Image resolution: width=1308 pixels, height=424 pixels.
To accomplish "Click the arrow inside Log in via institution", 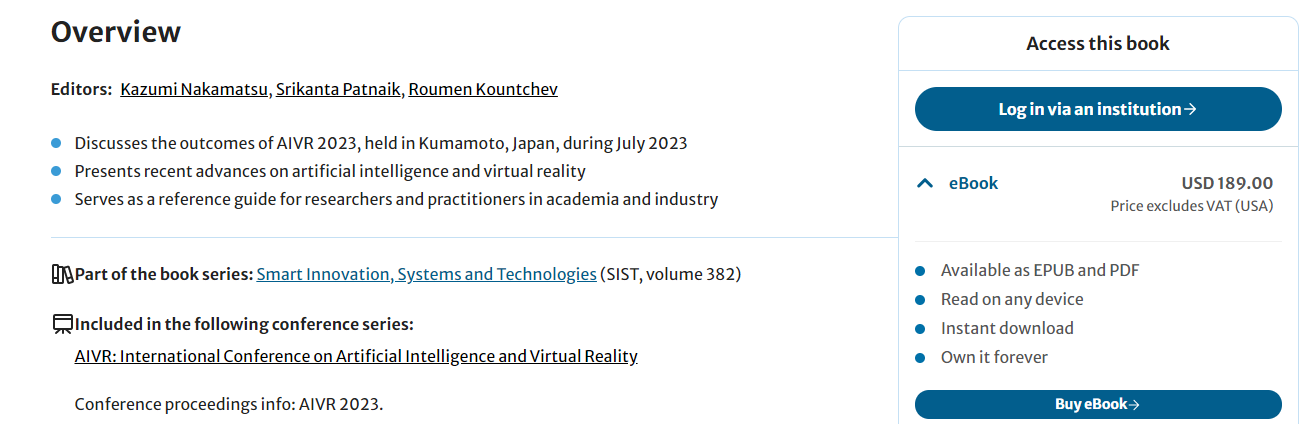I will tap(1190, 109).
